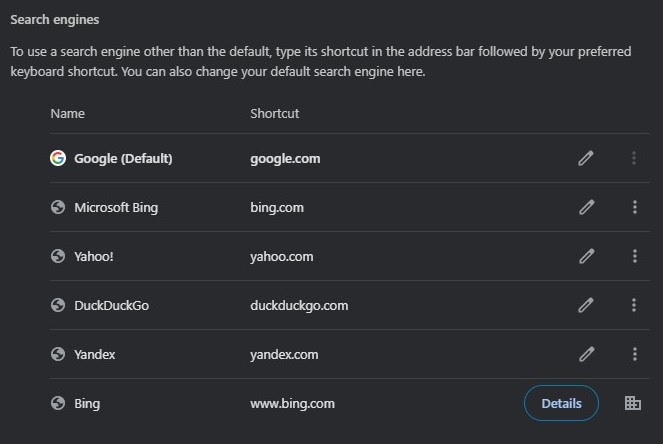Edit the Microsoft Bing search engine
The width and height of the screenshot is (663, 444).
click(586, 207)
